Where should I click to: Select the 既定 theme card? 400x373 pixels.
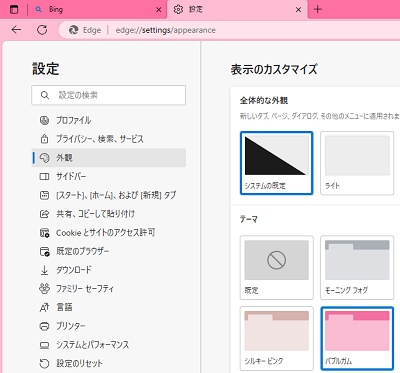click(276, 267)
